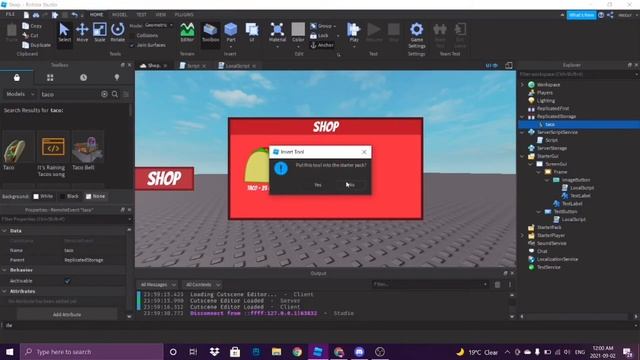Clear the Toolbox search text
The image size is (640, 360).
[104, 94]
